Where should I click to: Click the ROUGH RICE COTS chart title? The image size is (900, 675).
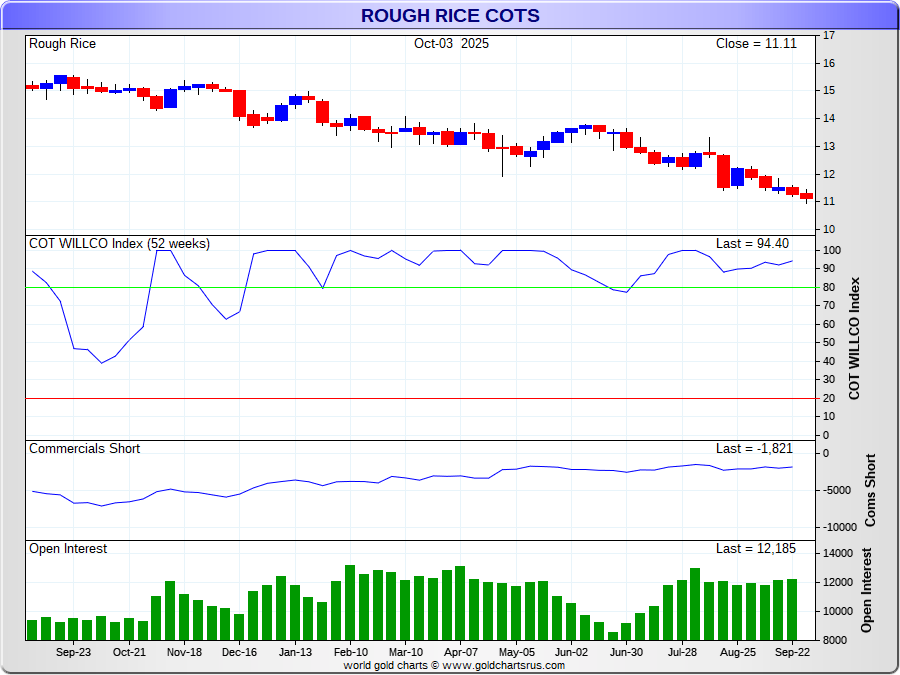click(450, 16)
